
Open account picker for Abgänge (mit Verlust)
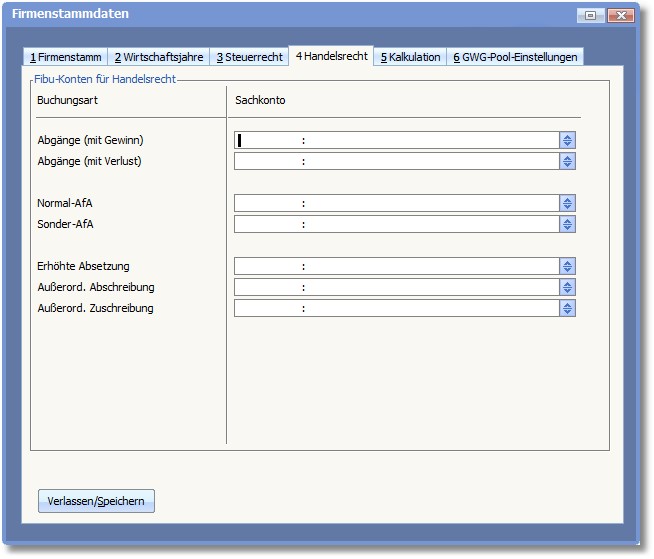coord(568,162)
